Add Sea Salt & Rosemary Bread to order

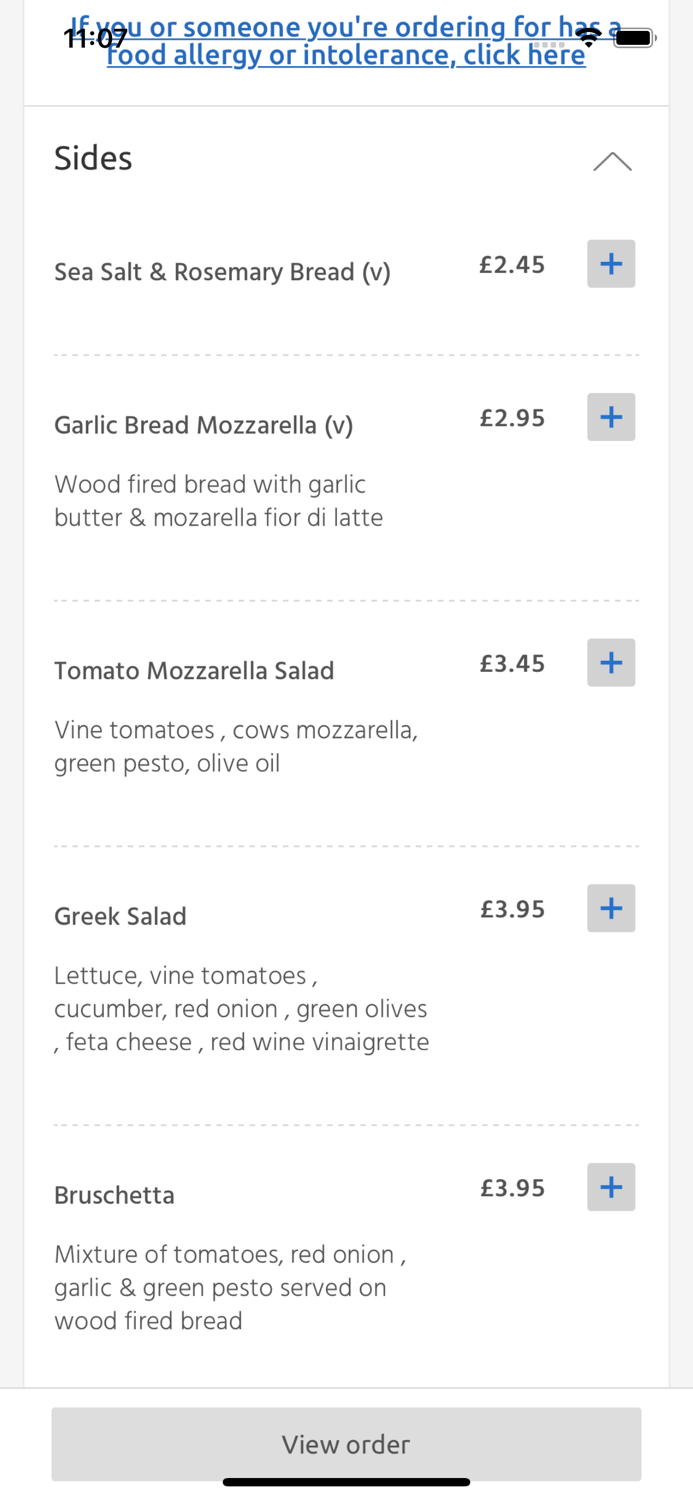[611, 263]
